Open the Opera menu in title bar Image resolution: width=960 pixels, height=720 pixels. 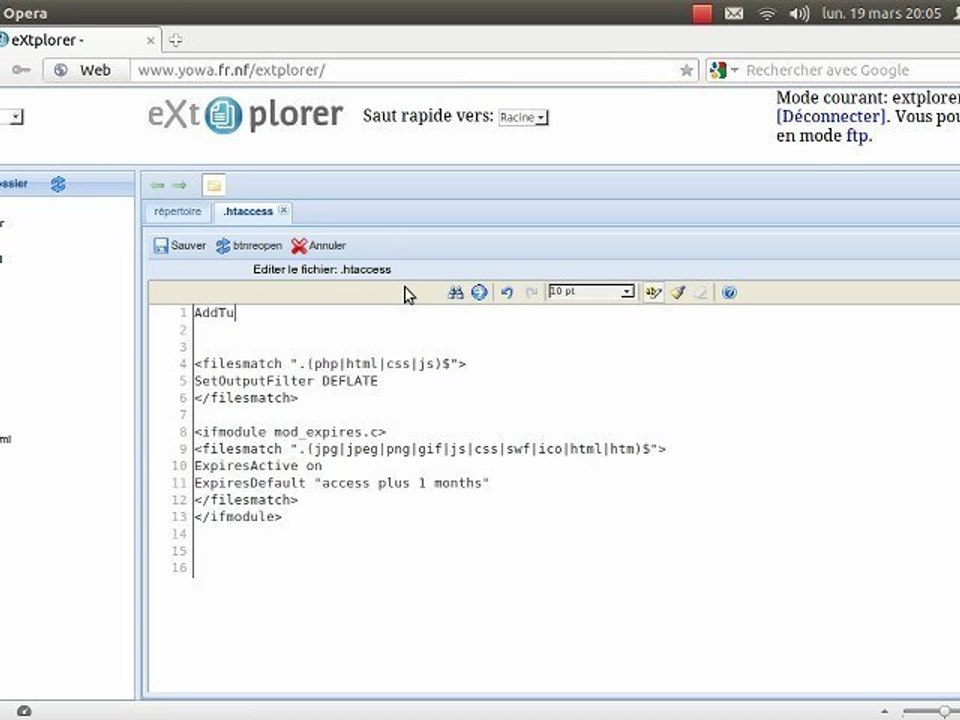(24, 13)
